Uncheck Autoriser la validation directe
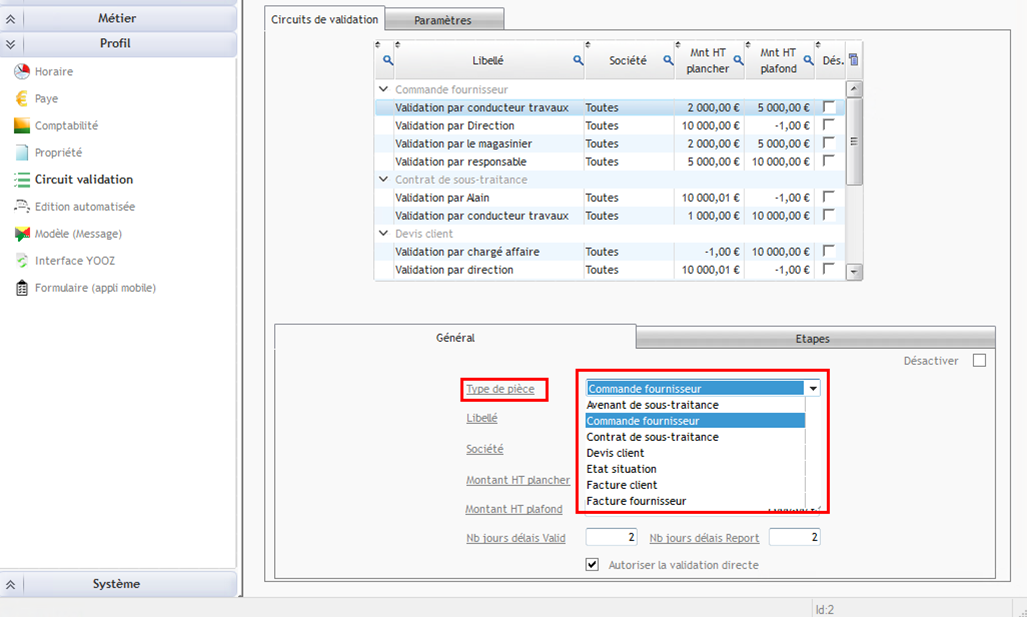The width and height of the screenshot is (1027, 617). (593, 565)
